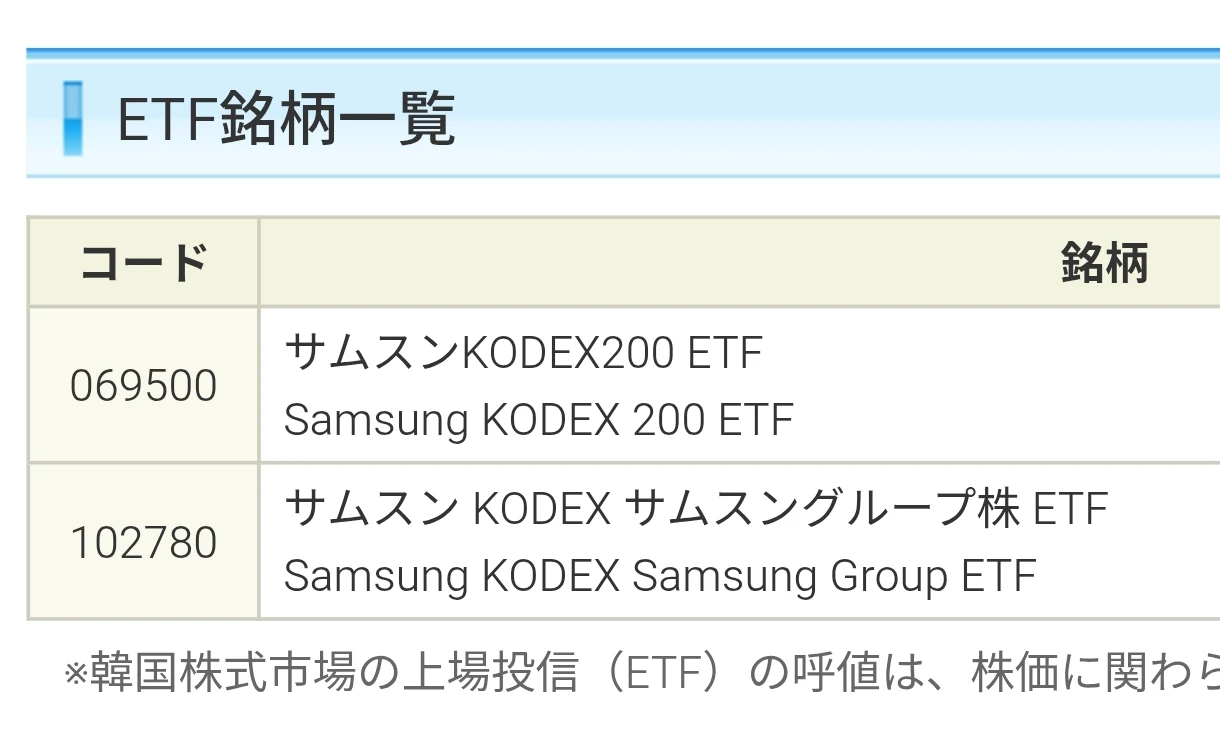Open サムスン KODEX サムスングループ株 ETF entry
The height and width of the screenshot is (737, 1220).
[x=696, y=509]
